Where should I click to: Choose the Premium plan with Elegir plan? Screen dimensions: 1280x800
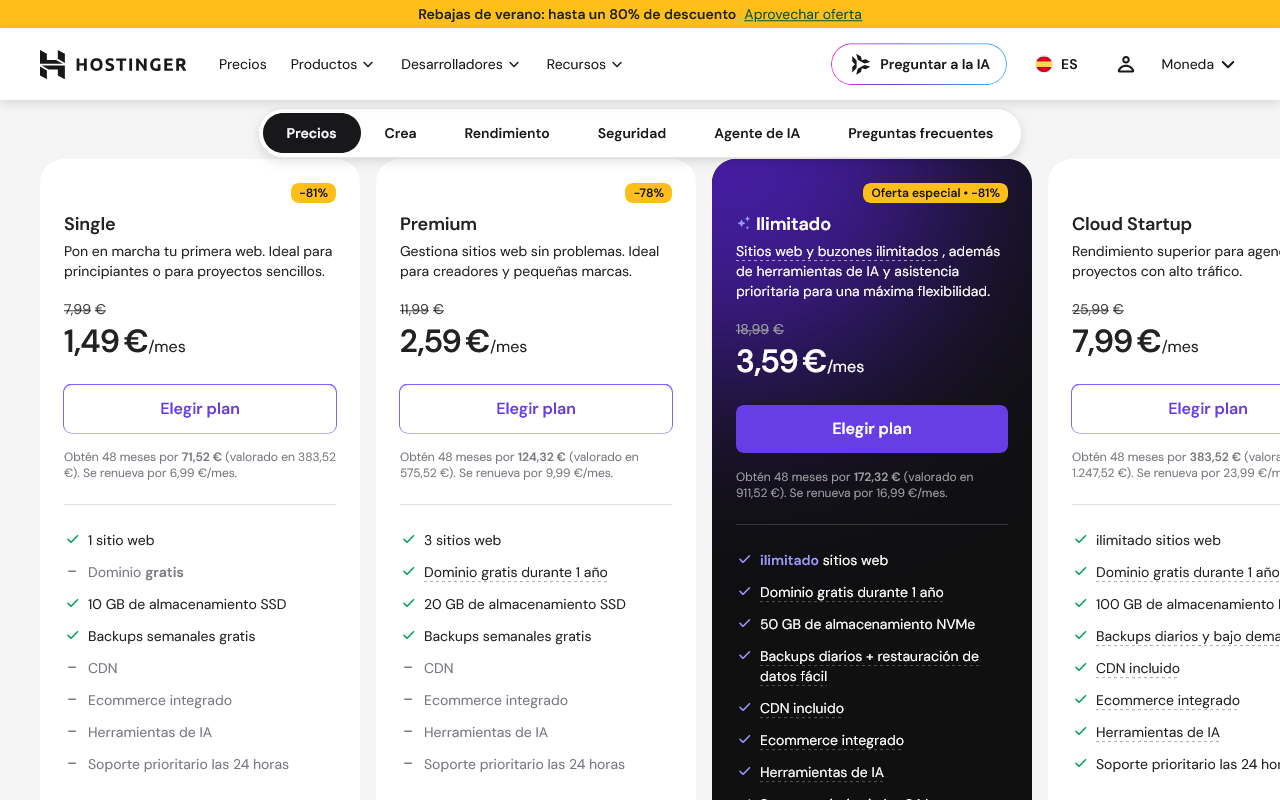tap(536, 409)
